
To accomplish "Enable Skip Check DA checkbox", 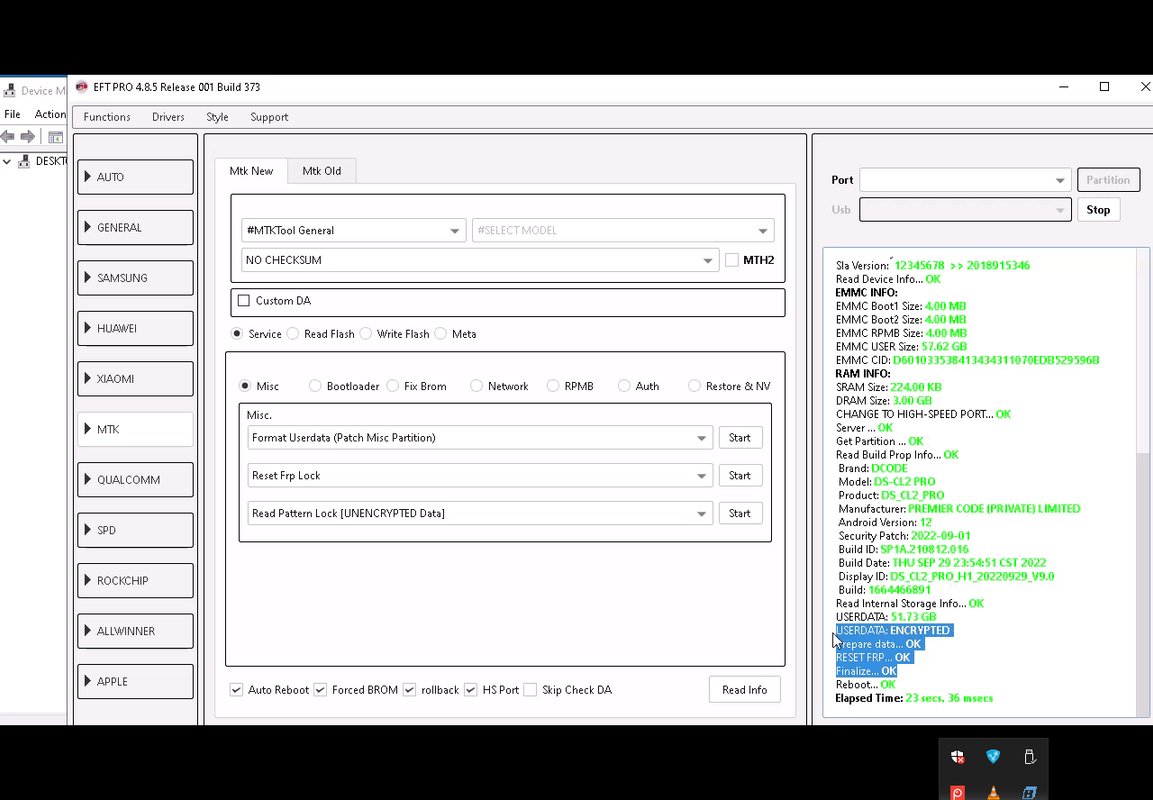I will 530,690.
